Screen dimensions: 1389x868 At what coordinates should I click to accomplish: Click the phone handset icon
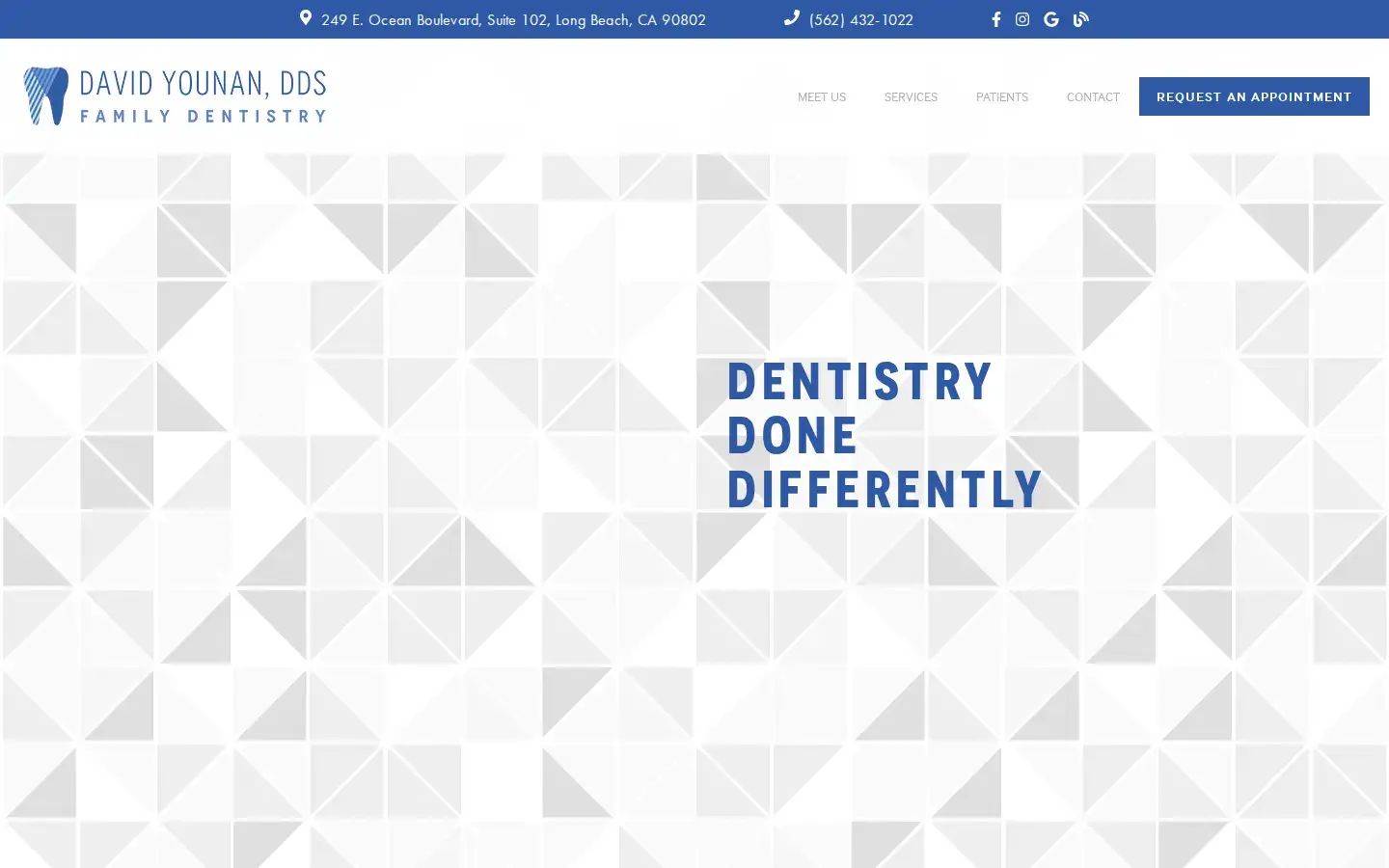(791, 18)
